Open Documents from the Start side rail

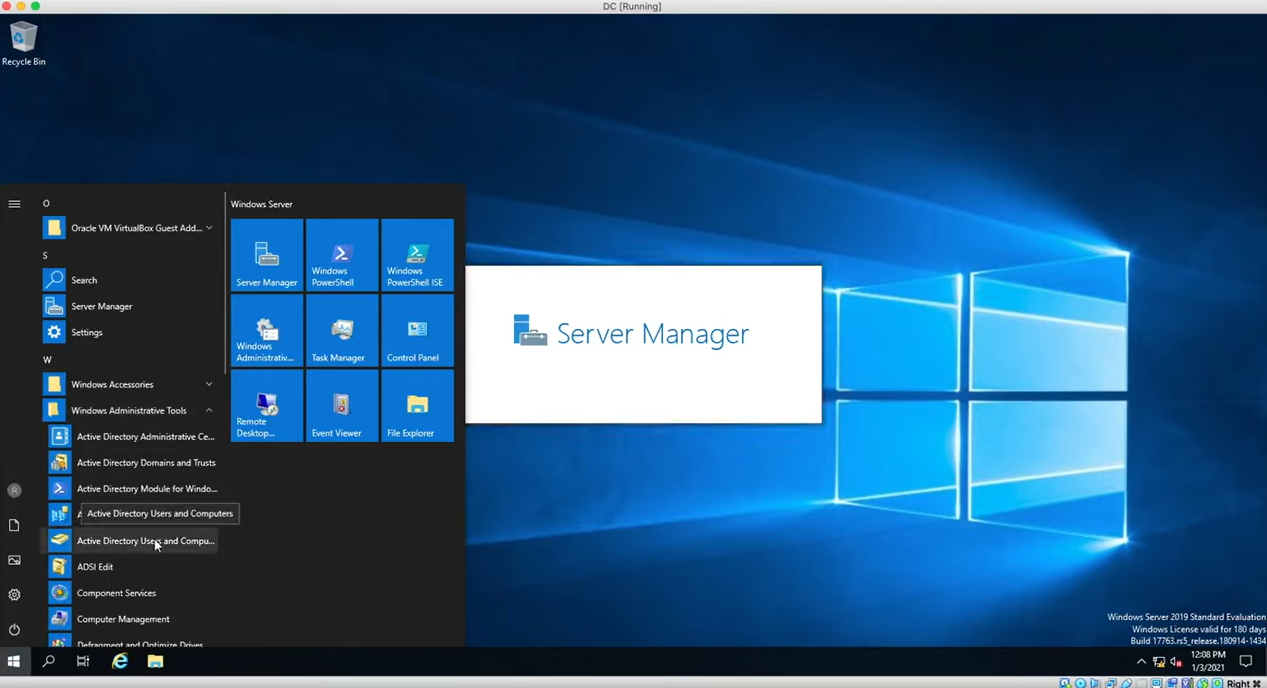[x=14, y=525]
